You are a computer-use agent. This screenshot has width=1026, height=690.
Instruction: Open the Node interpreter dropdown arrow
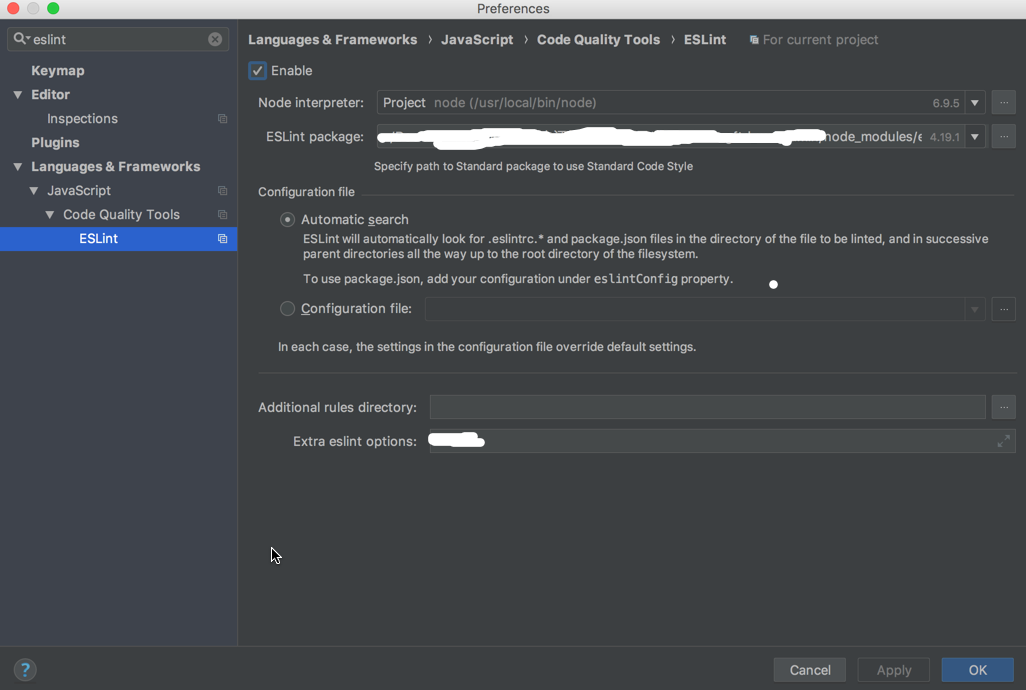click(x=975, y=103)
